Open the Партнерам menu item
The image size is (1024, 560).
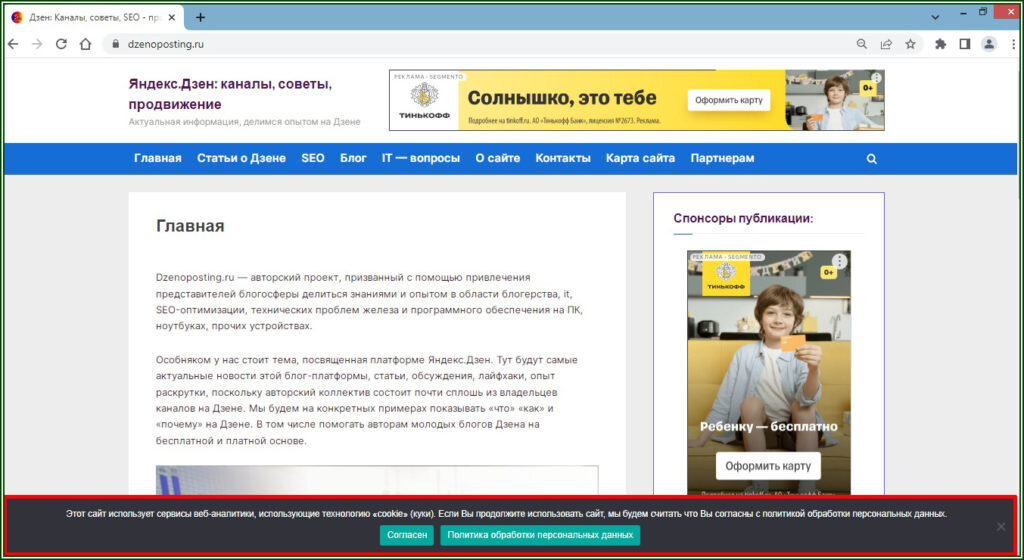coord(722,158)
